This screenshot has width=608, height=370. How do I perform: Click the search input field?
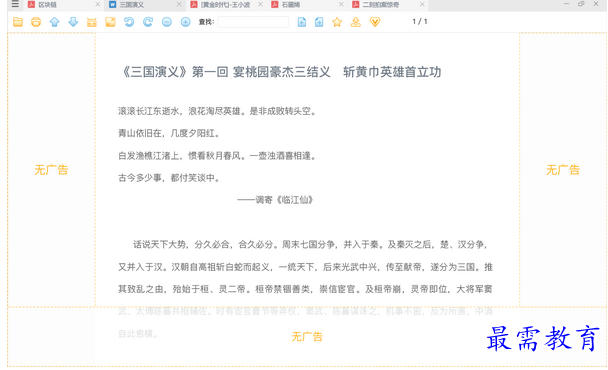pyautogui.click(x=253, y=22)
